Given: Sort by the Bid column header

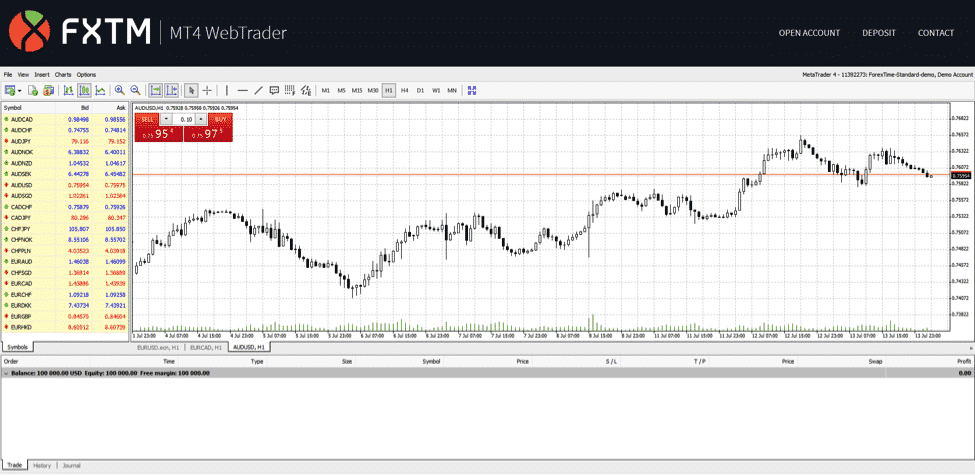Looking at the screenshot, I should click(73, 108).
